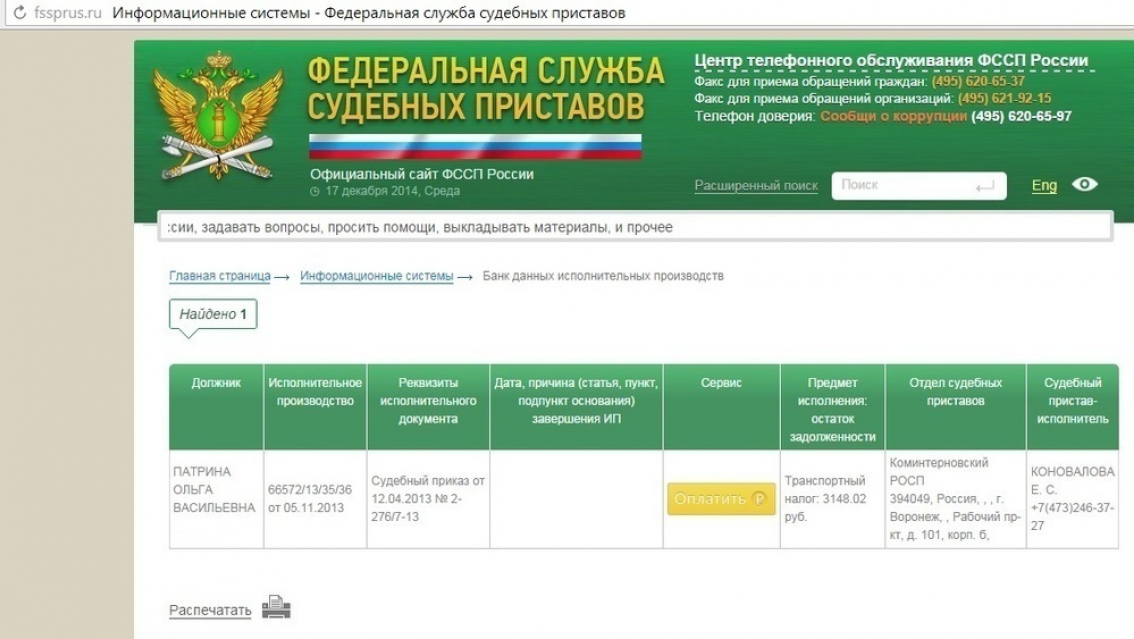1134x639 pixels.
Task: Select Транспортный налог: 3148.02 руб. cell
Action: pos(832,499)
